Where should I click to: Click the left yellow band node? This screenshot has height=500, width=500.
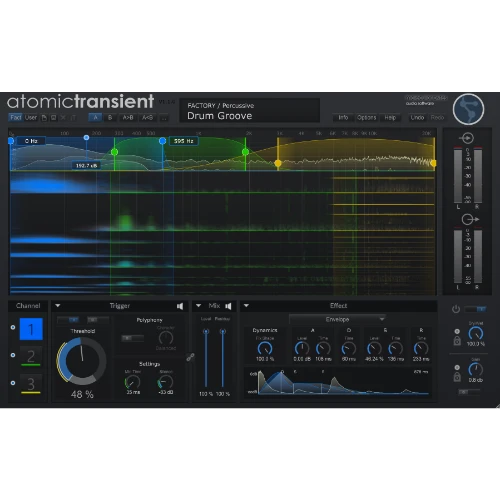point(278,163)
